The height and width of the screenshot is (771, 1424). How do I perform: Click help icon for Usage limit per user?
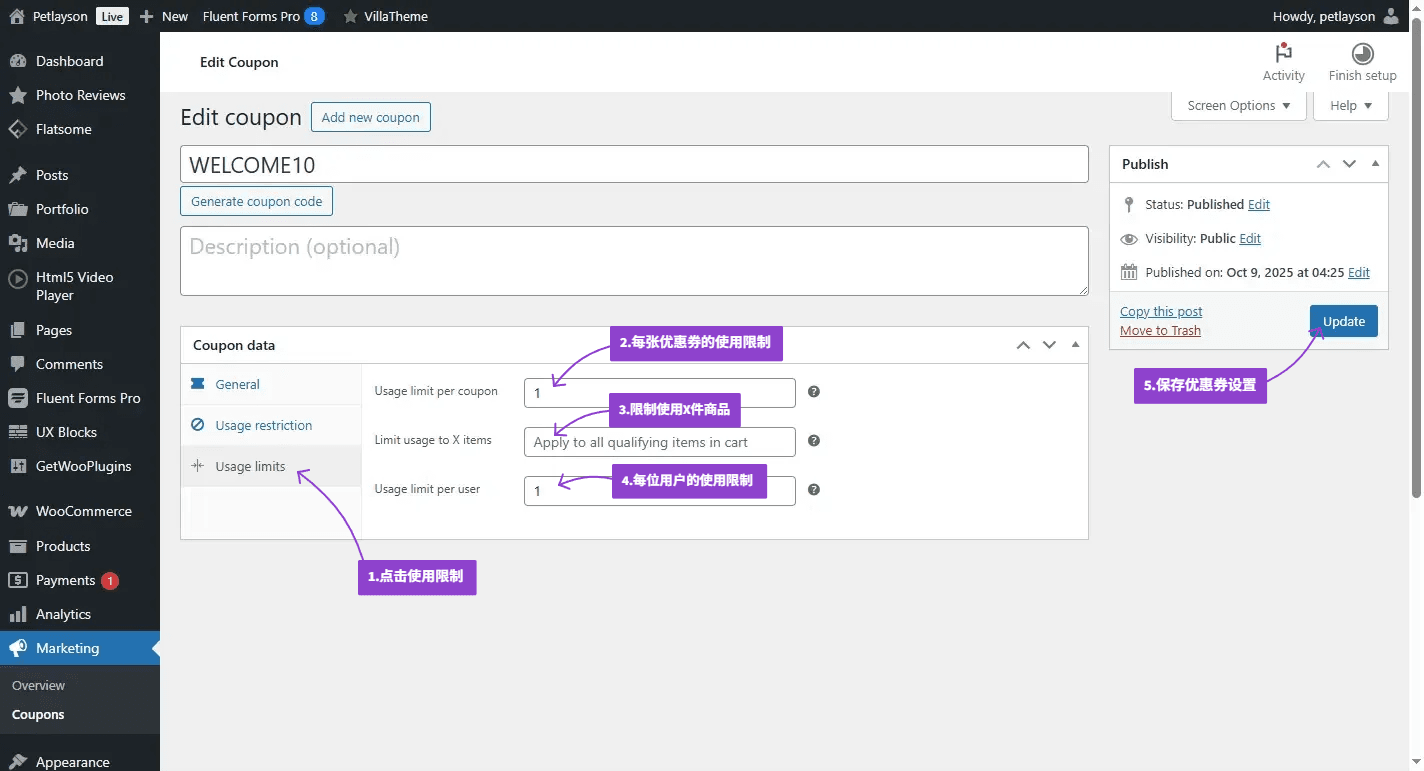point(814,490)
